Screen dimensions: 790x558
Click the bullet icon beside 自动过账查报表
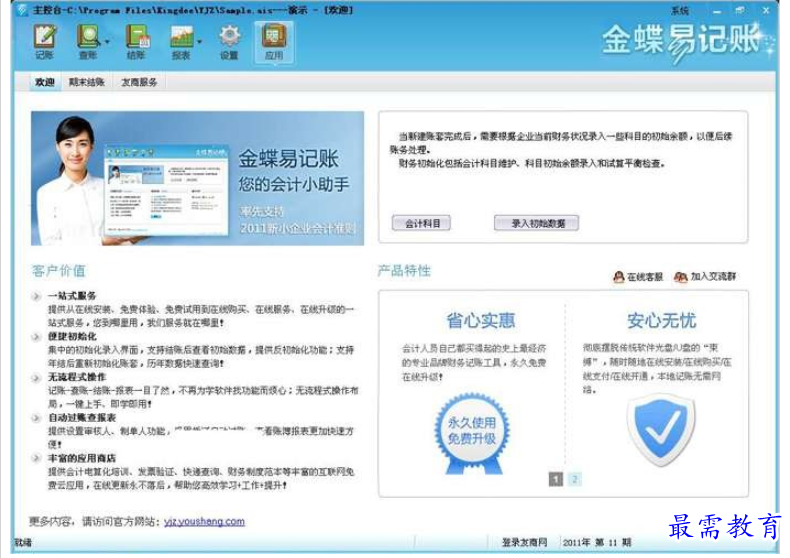coord(36,418)
